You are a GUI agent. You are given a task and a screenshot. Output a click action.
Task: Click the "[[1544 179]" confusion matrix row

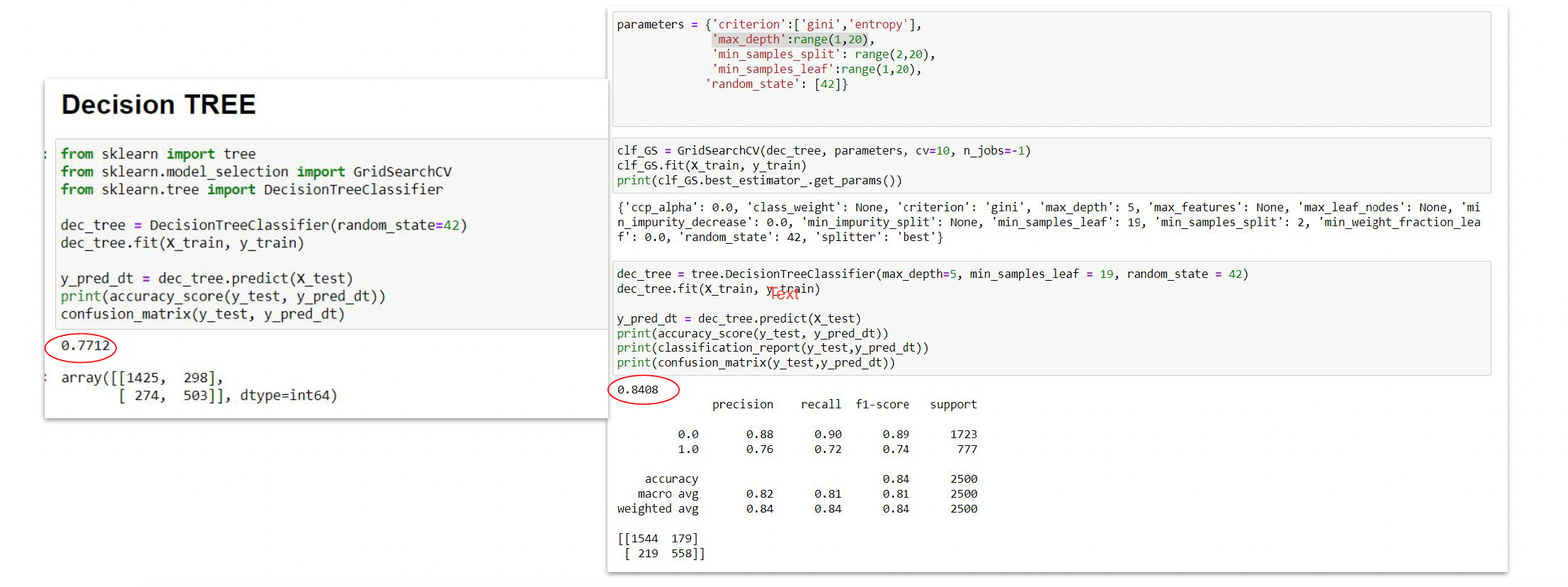point(658,539)
